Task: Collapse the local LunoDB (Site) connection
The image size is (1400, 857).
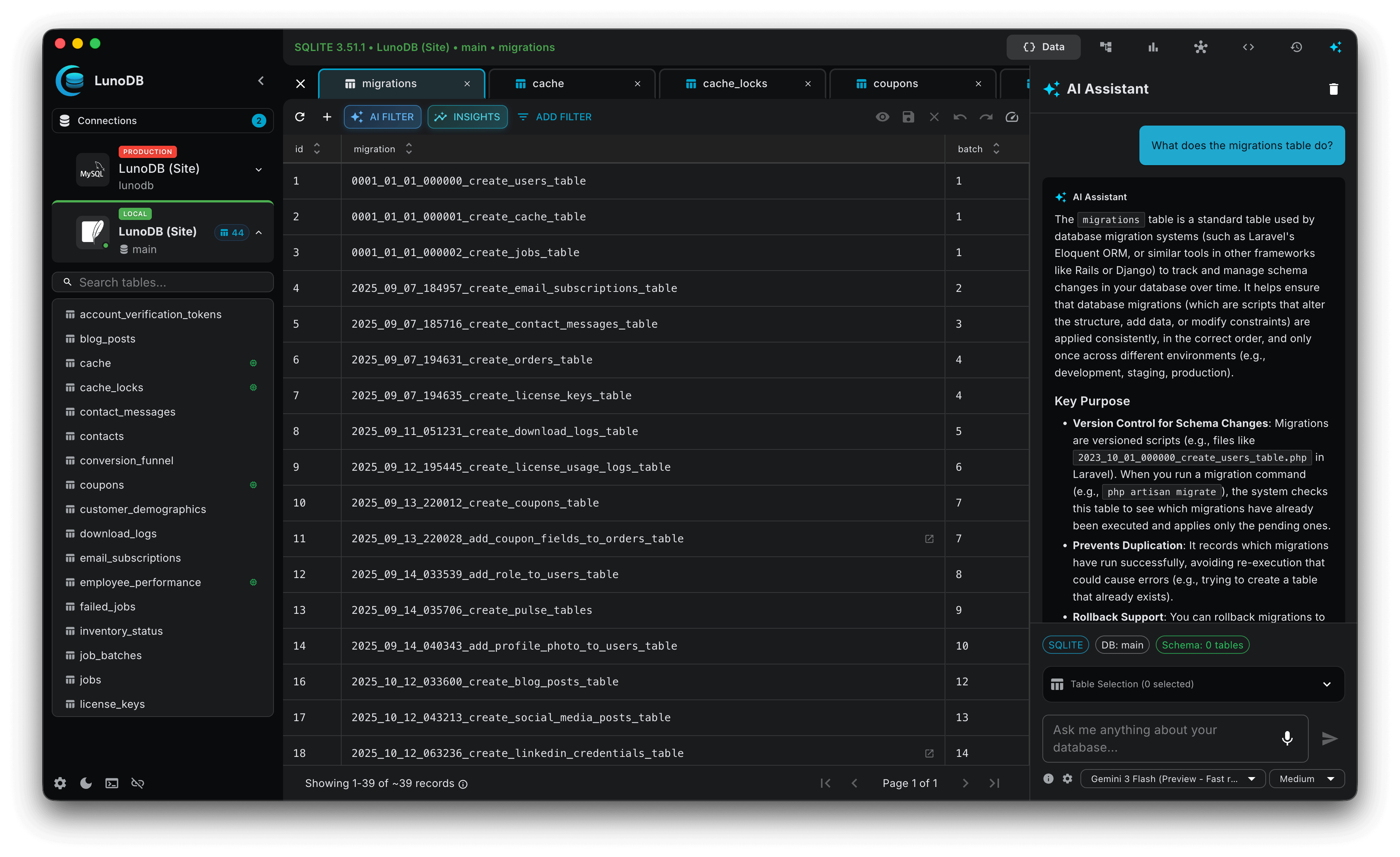Action: pyautogui.click(x=259, y=233)
